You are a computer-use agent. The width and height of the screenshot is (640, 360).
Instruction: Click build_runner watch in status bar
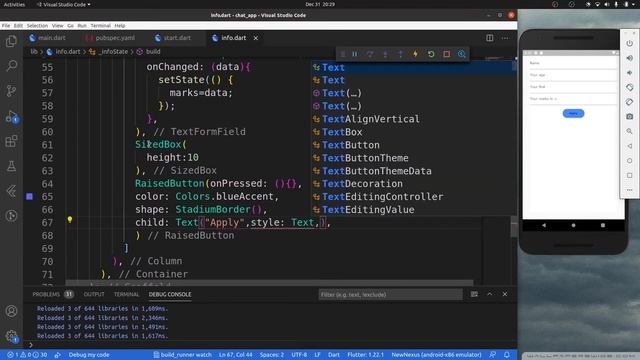point(182,355)
